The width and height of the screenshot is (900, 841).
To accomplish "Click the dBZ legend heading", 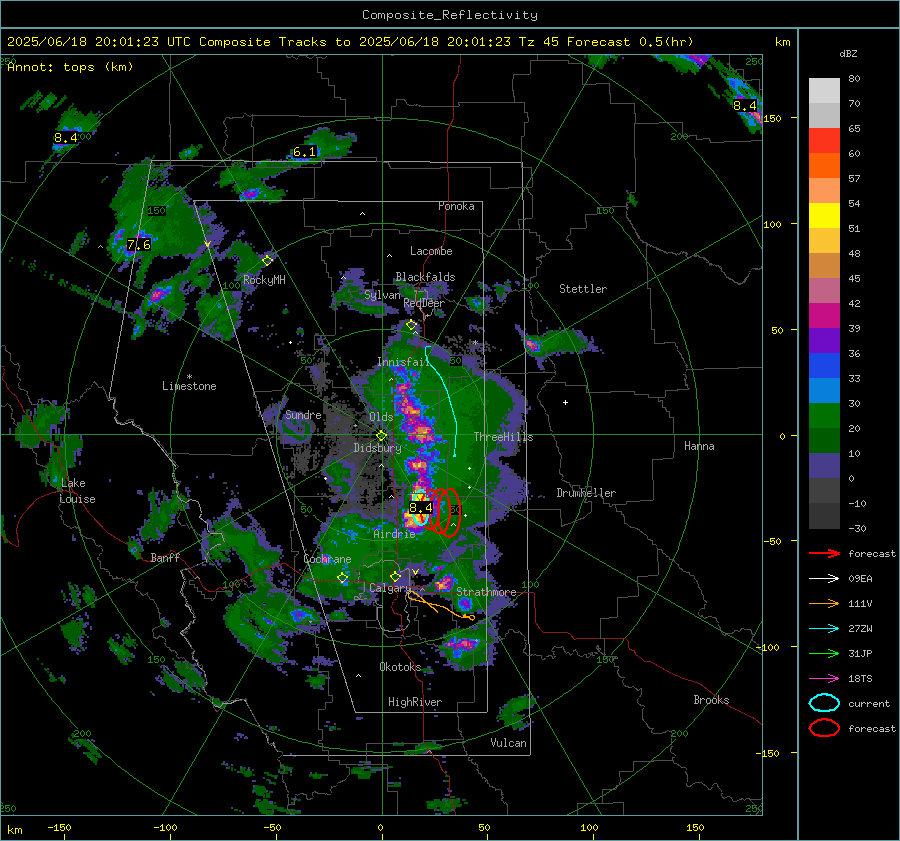I will click(x=848, y=54).
